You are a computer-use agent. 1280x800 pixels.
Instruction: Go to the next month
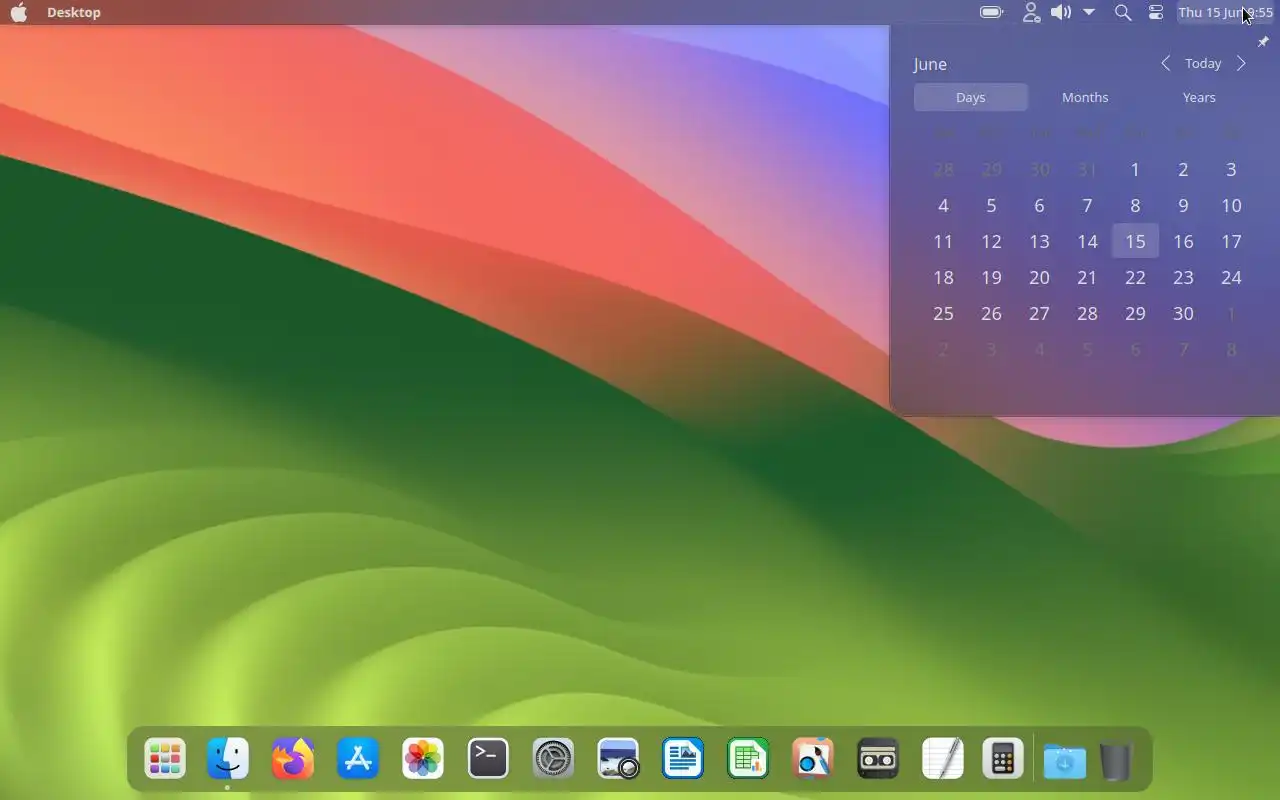coord(1241,63)
